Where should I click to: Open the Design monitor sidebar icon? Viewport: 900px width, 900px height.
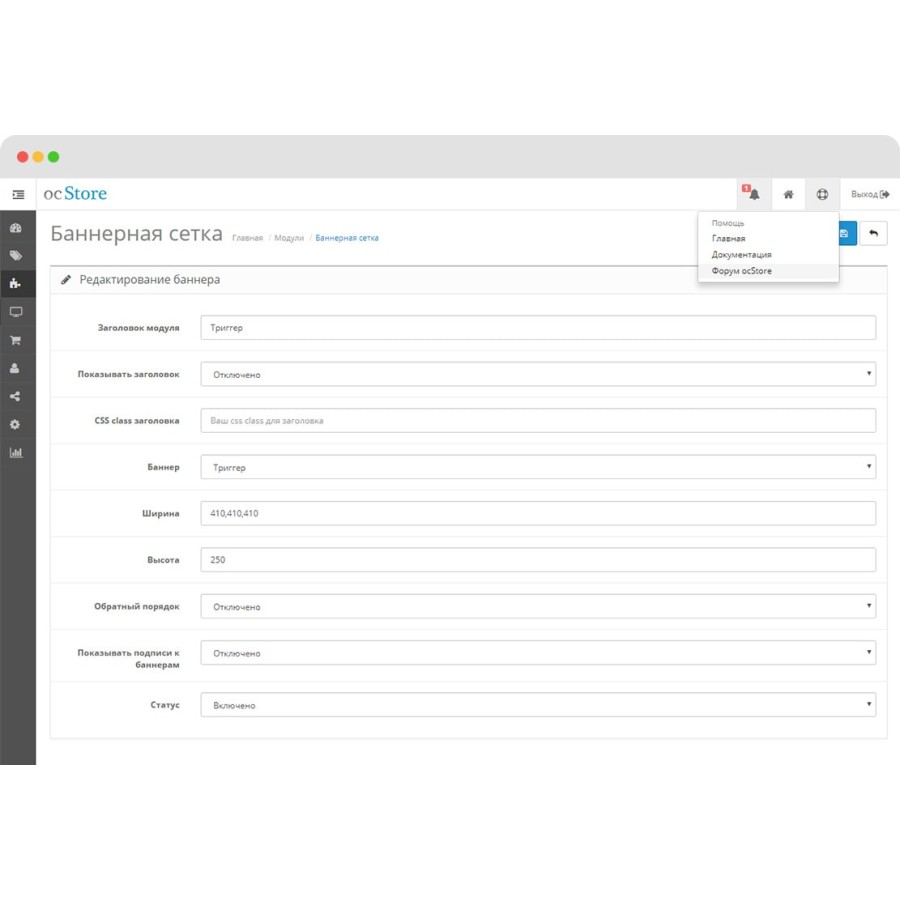(16, 312)
